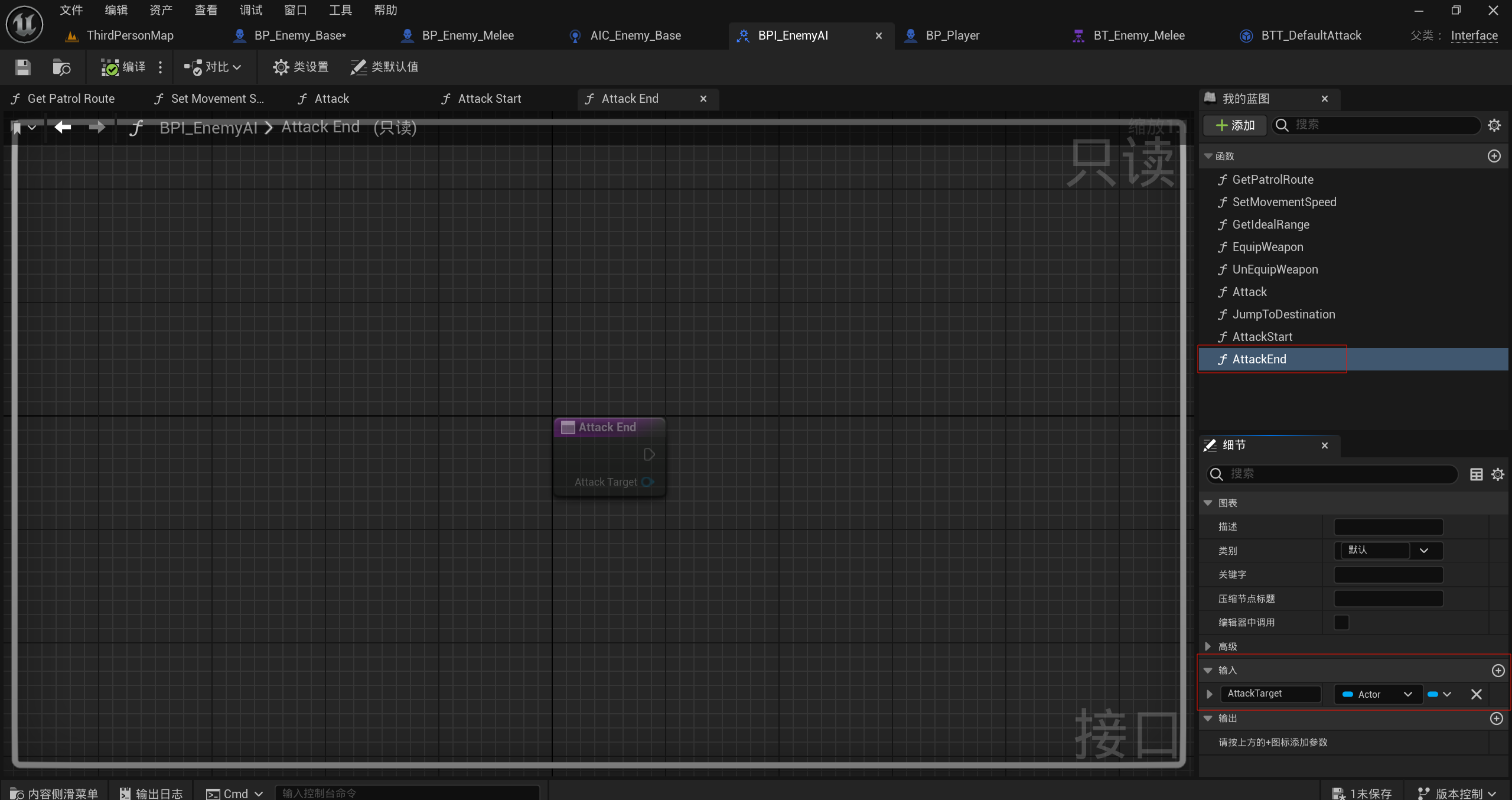
Task: Expand the AttackTarget parameter row
Action: 1209,694
